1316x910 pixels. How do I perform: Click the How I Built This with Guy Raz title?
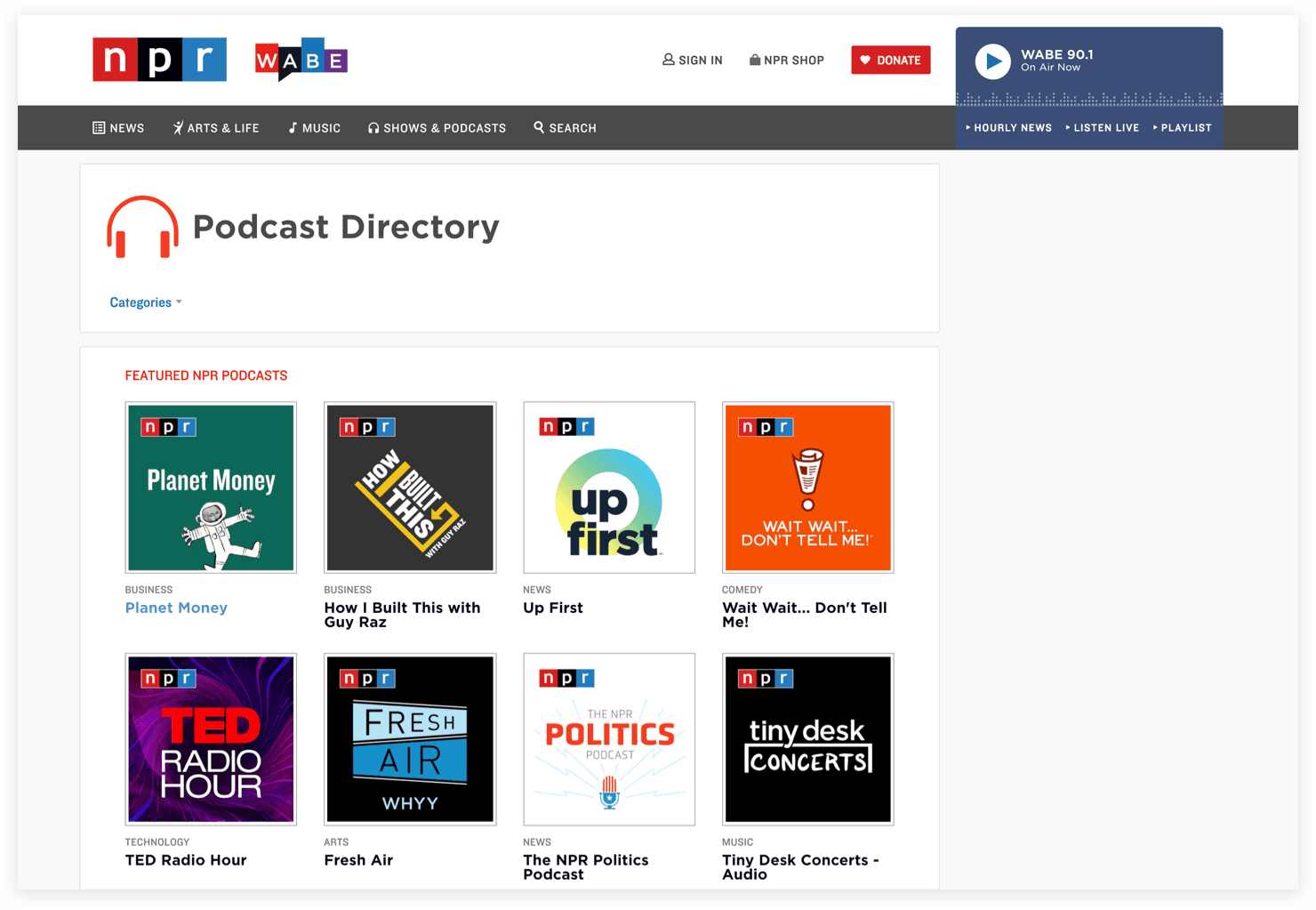pos(402,615)
